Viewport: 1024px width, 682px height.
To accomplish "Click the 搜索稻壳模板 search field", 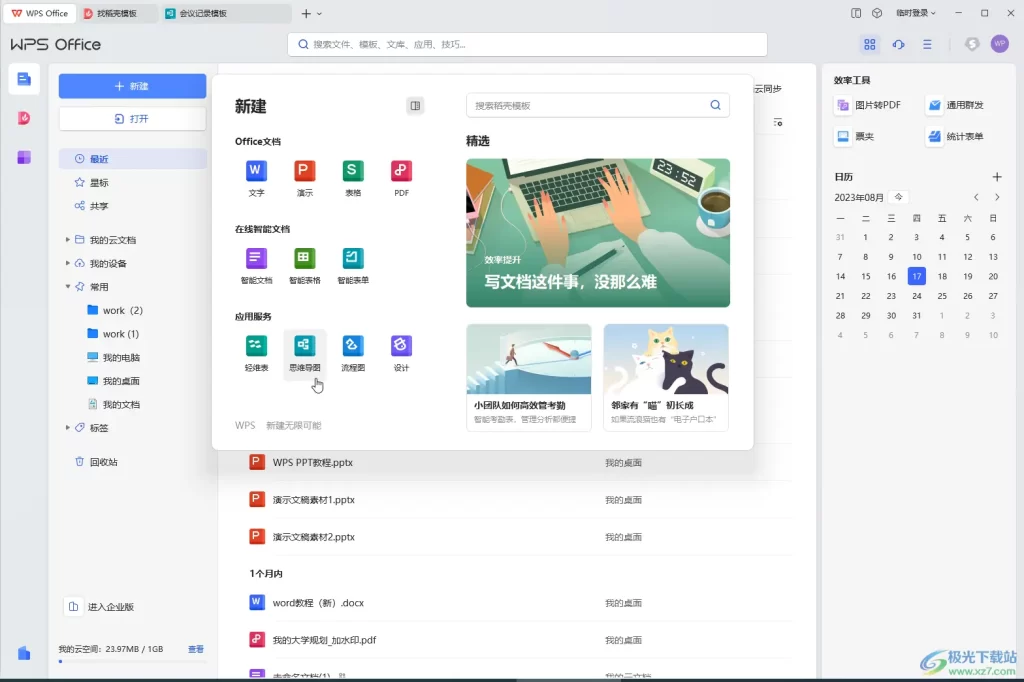I will pyautogui.click(x=598, y=105).
